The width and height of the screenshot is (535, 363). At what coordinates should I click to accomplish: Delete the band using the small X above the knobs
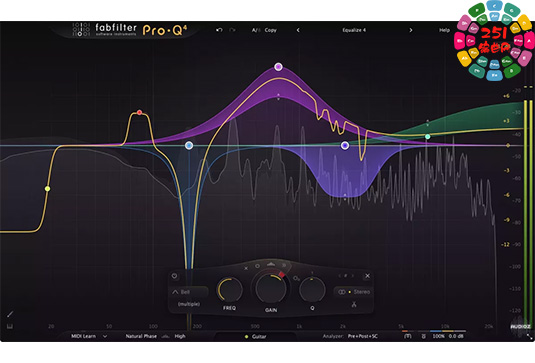tap(246, 268)
